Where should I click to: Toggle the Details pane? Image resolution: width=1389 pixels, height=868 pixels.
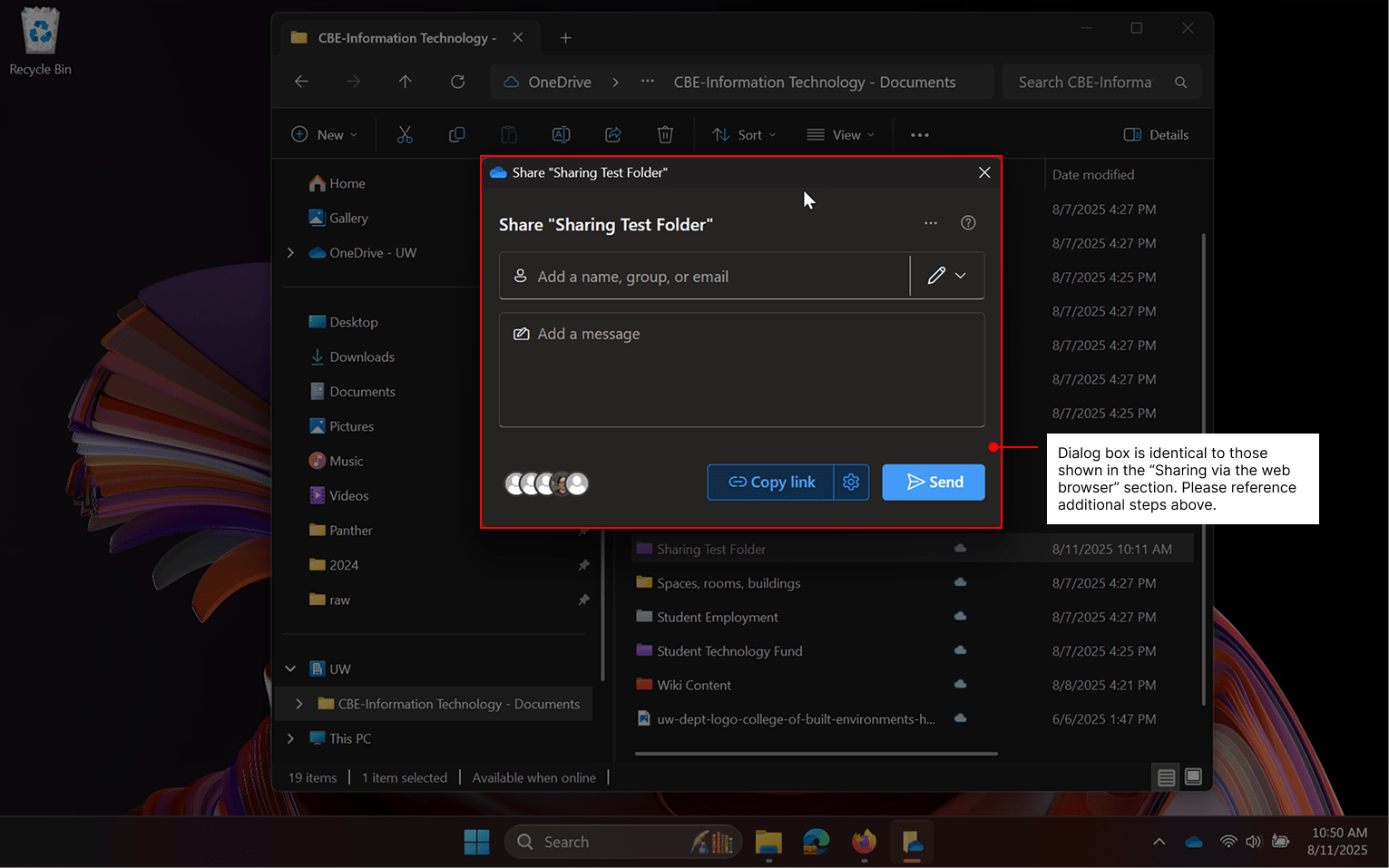(x=1156, y=134)
